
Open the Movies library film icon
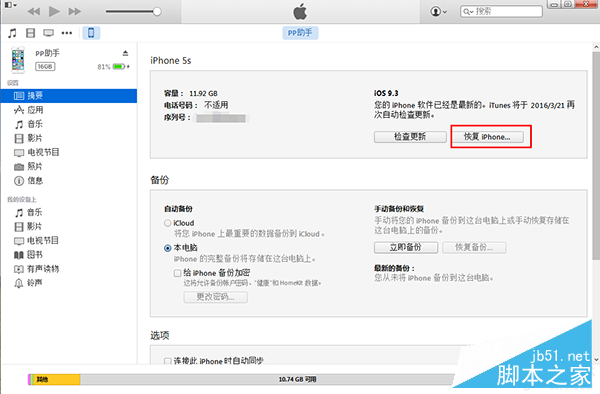coord(30,33)
